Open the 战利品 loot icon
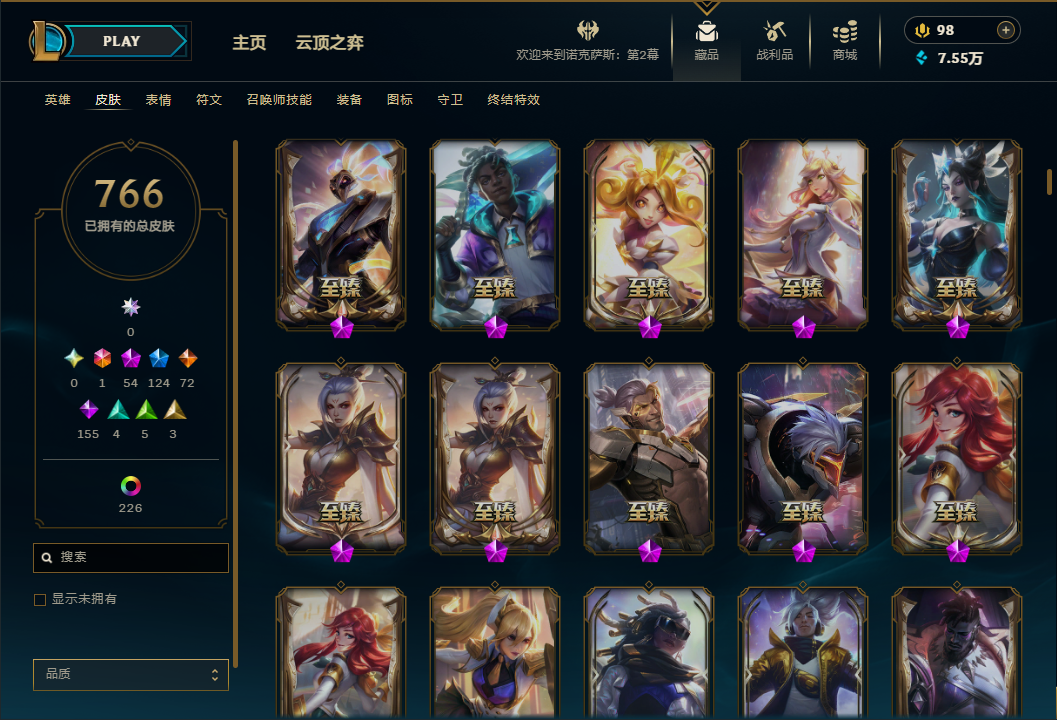This screenshot has height=720, width=1057. (x=775, y=31)
